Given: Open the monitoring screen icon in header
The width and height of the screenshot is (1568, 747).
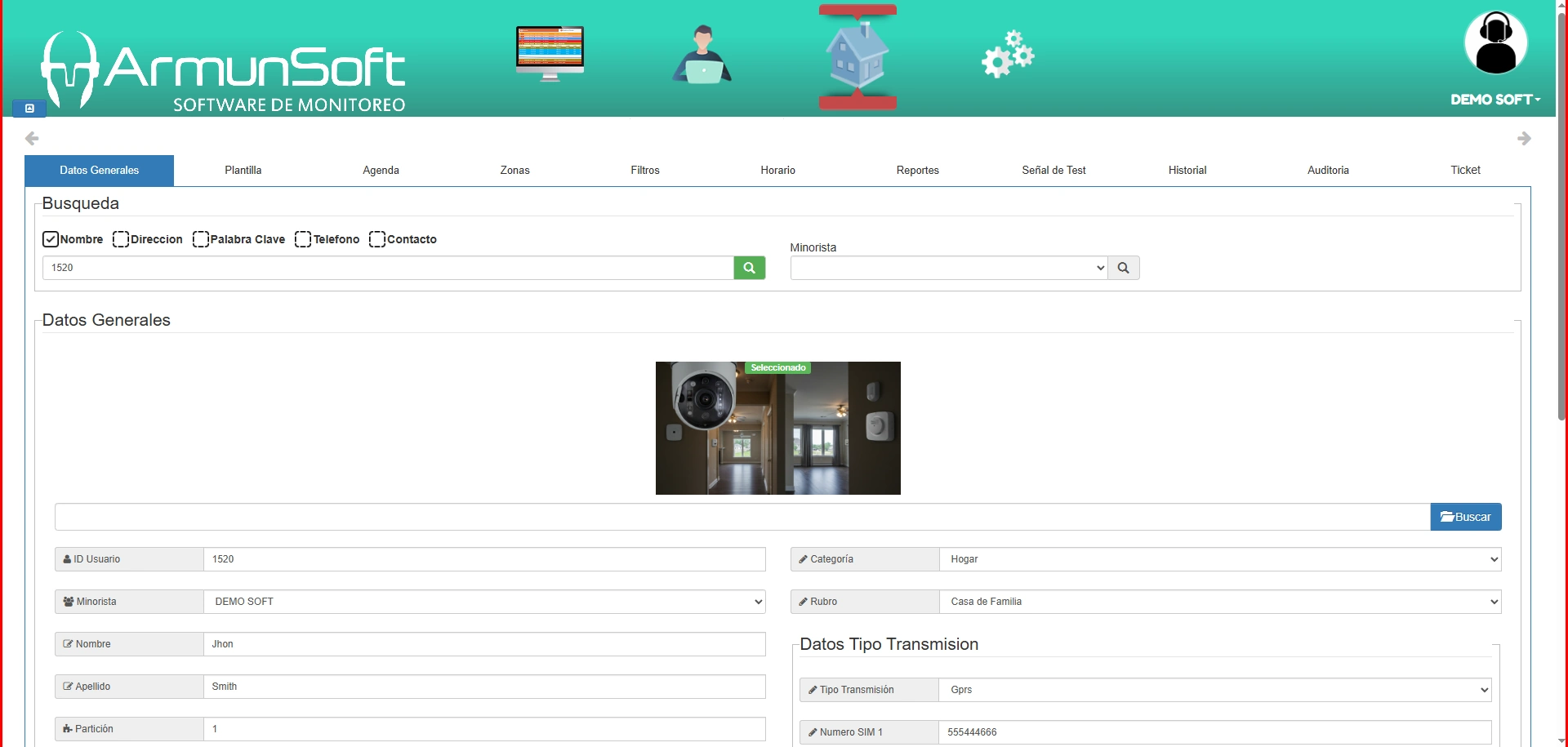Looking at the screenshot, I should [550, 53].
